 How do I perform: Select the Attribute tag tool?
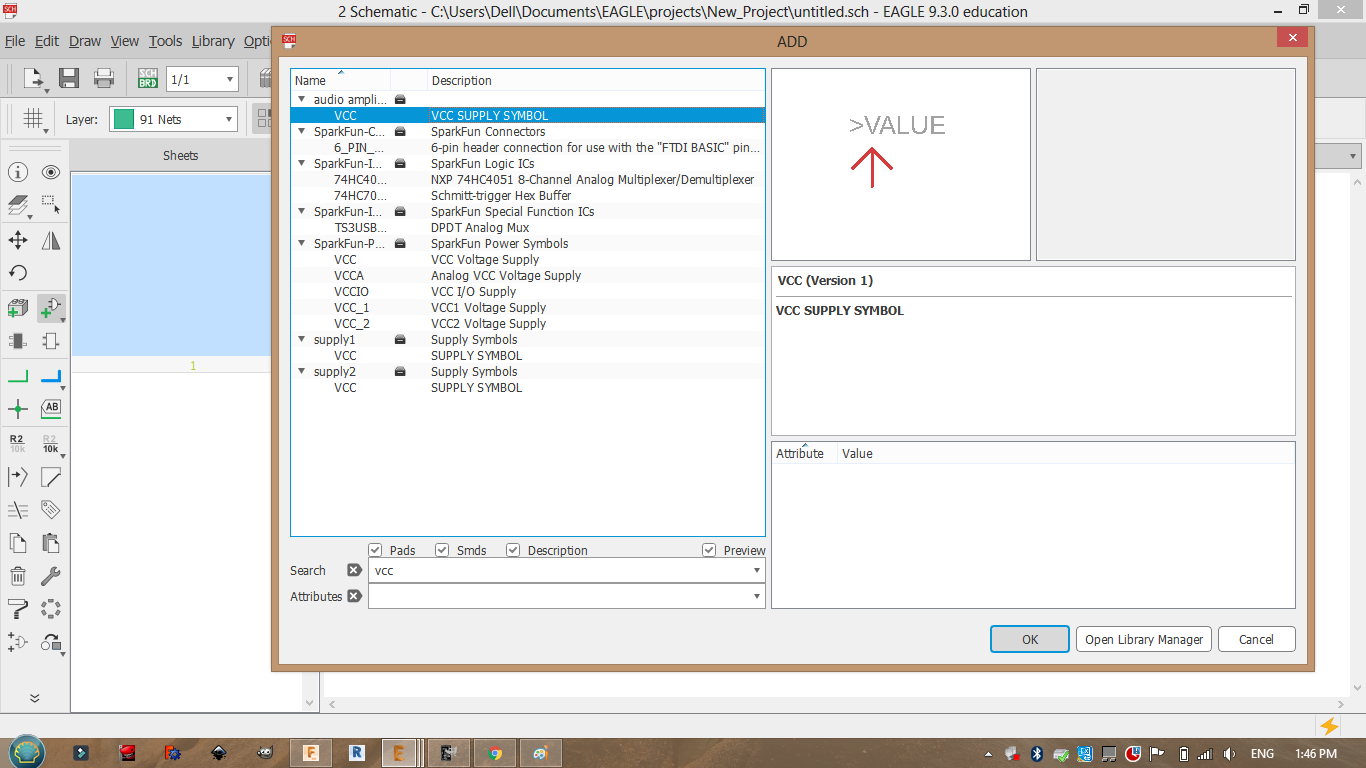[51, 510]
